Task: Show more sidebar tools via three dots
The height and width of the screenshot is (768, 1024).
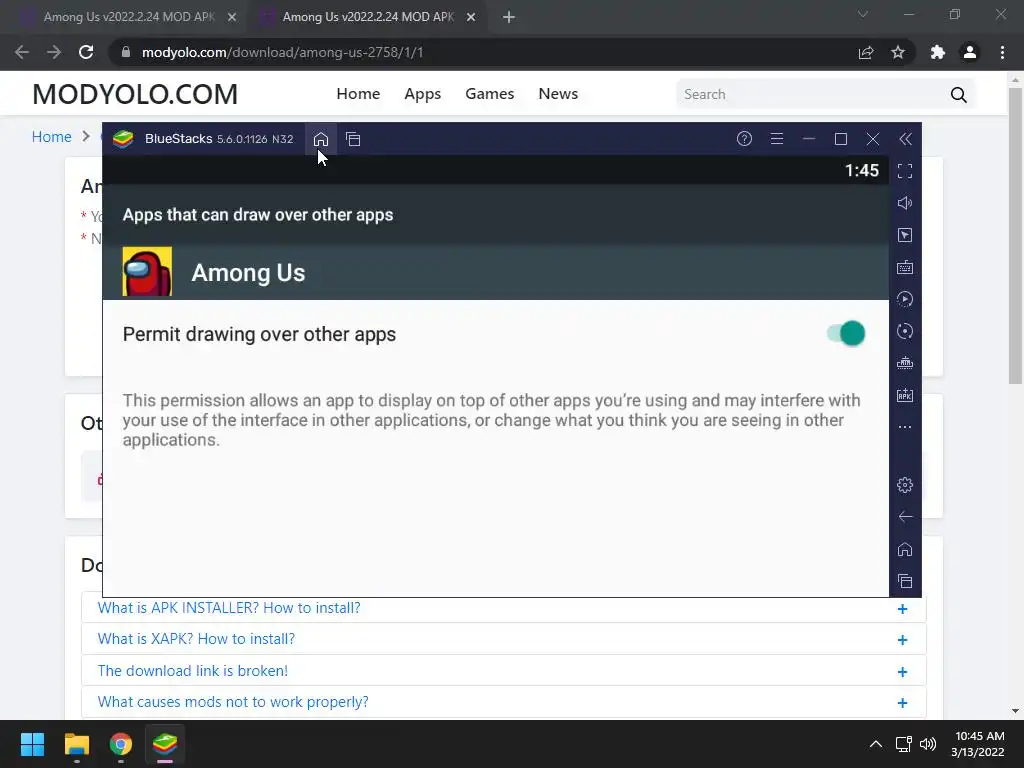Action: pyautogui.click(x=905, y=427)
